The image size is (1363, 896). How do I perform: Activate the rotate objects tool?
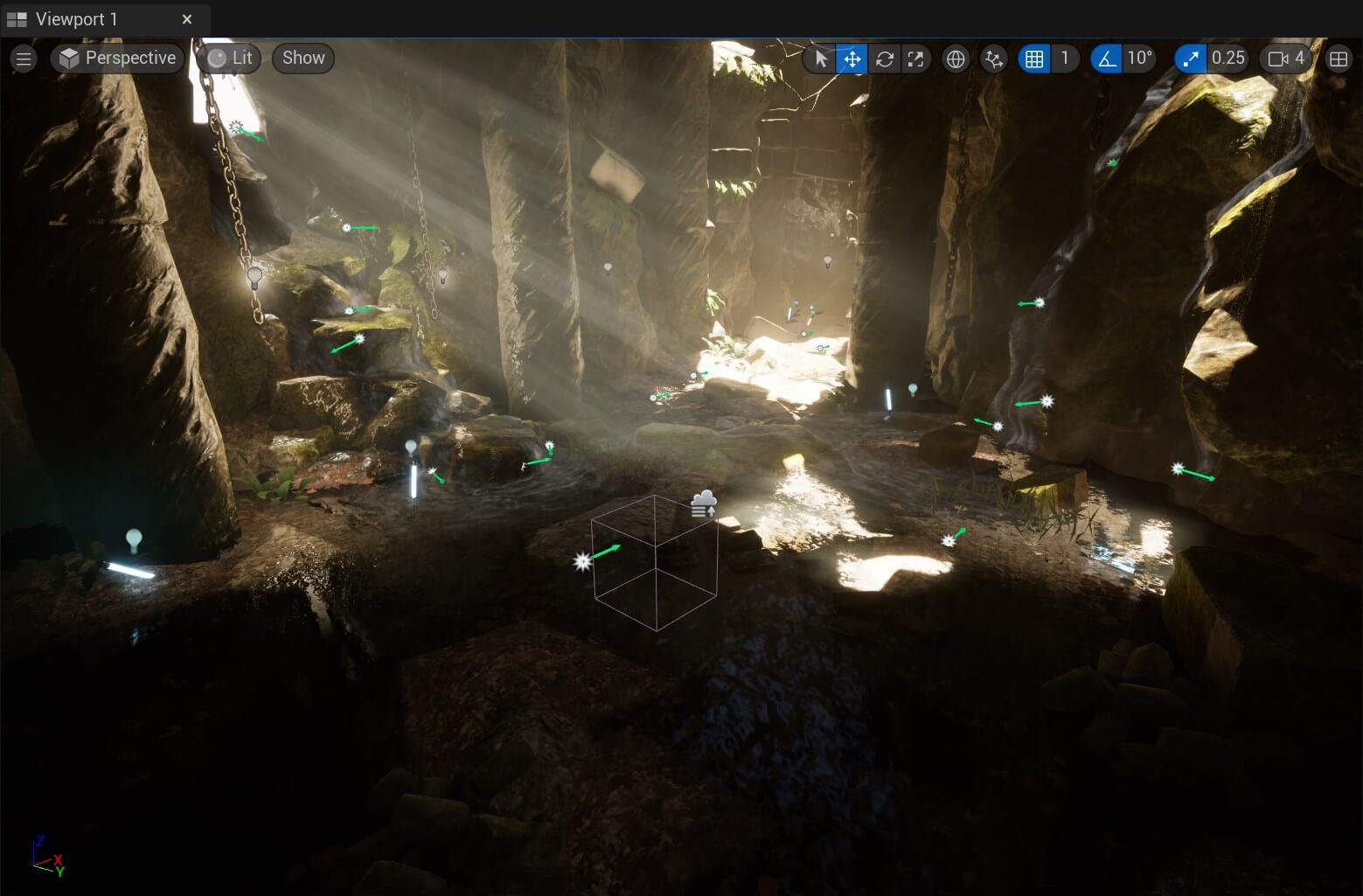pos(885,59)
